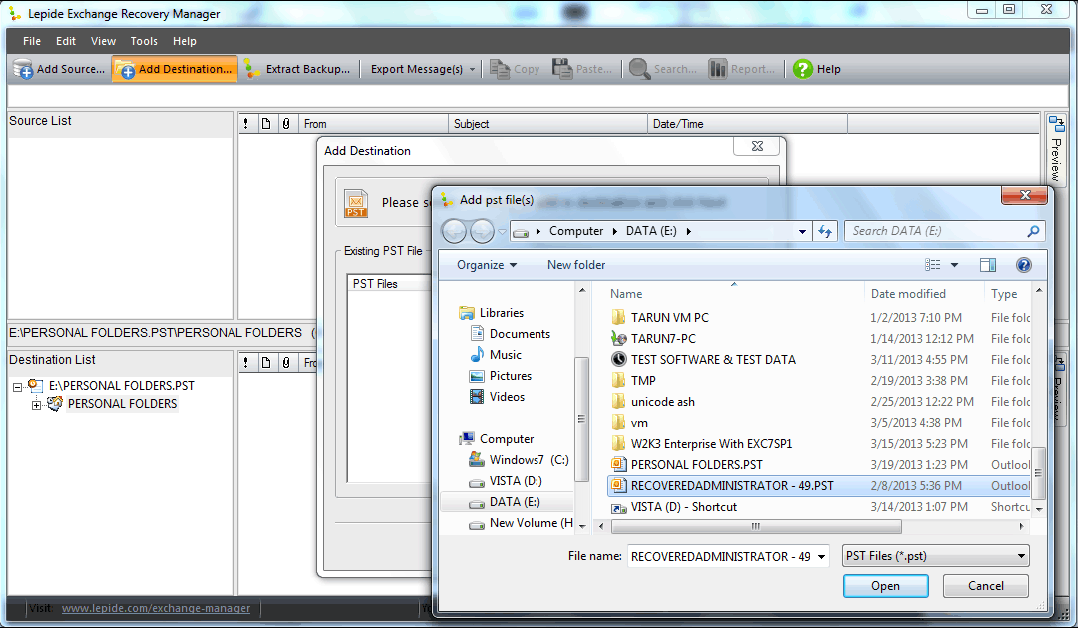Open the File name dropdown arrow

[x=822, y=556]
